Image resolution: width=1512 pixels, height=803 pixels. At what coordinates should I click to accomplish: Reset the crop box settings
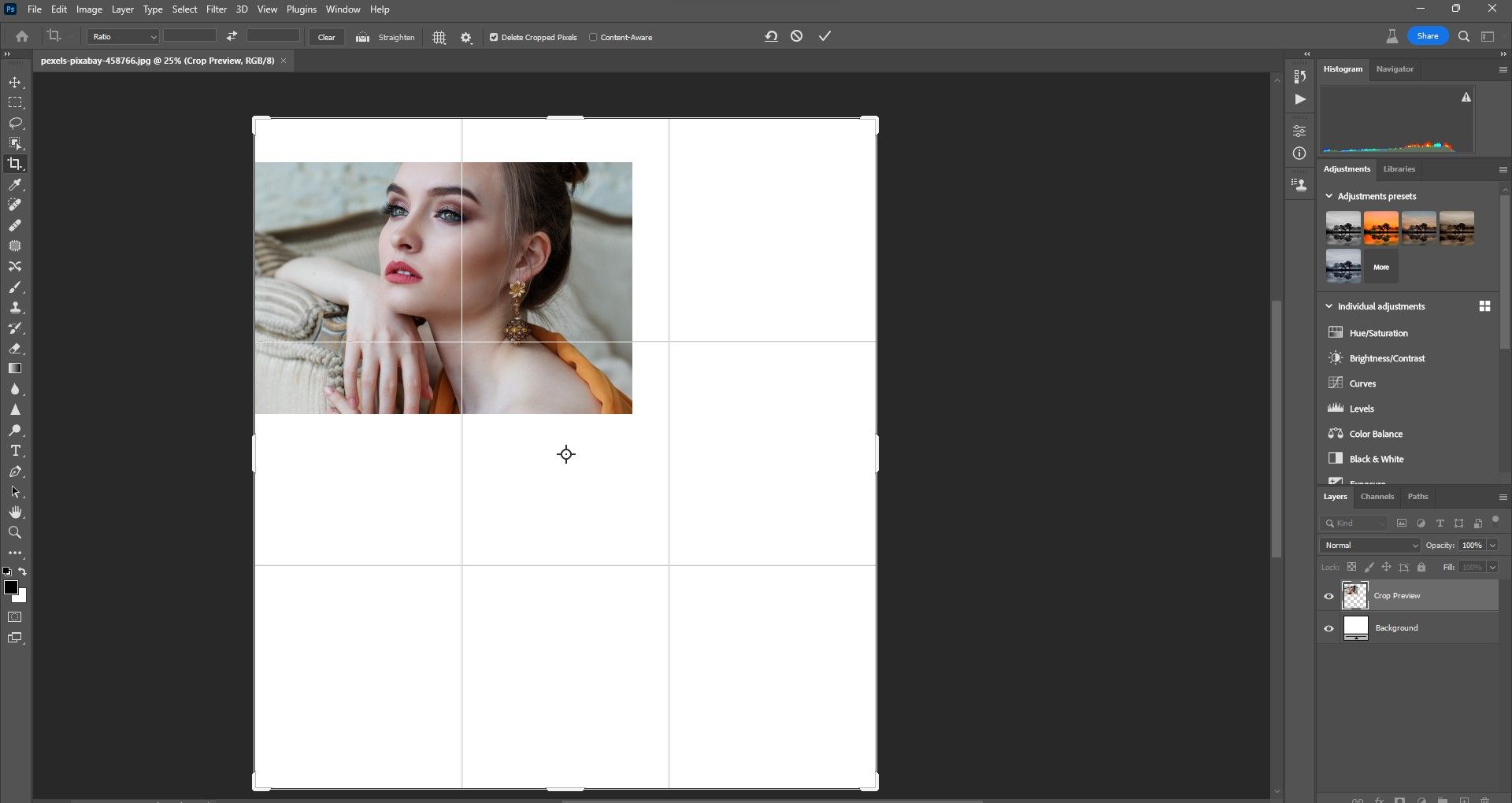(771, 36)
